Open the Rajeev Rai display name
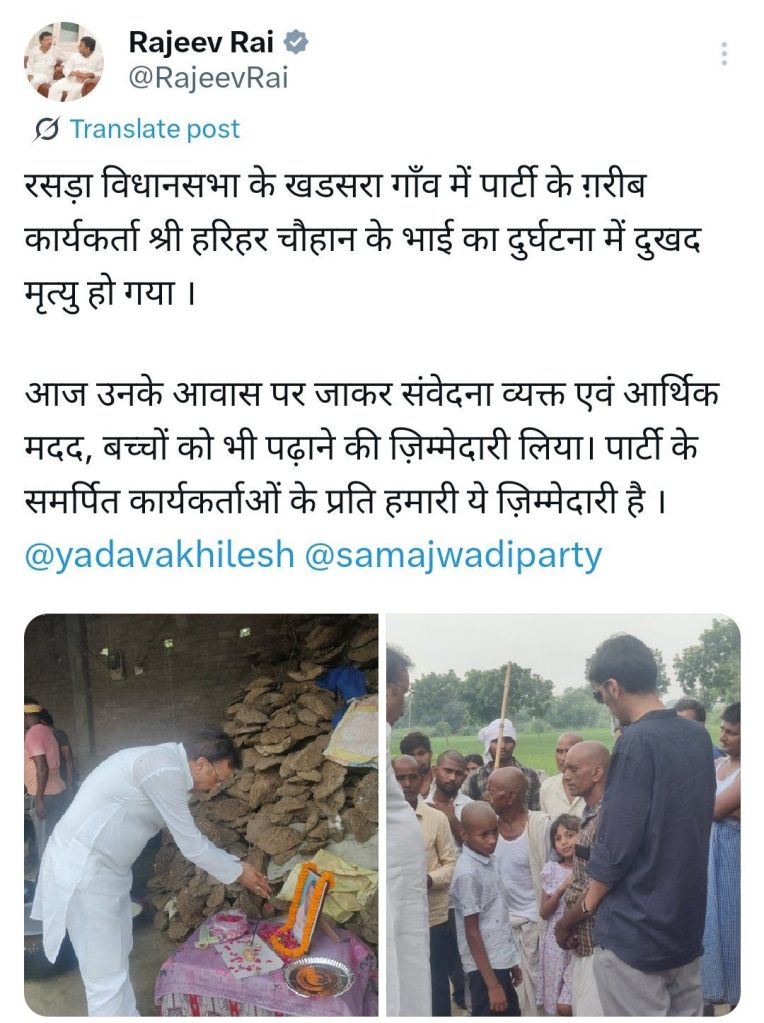This screenshot has height=1023, width=764. (x=201, y=42)
